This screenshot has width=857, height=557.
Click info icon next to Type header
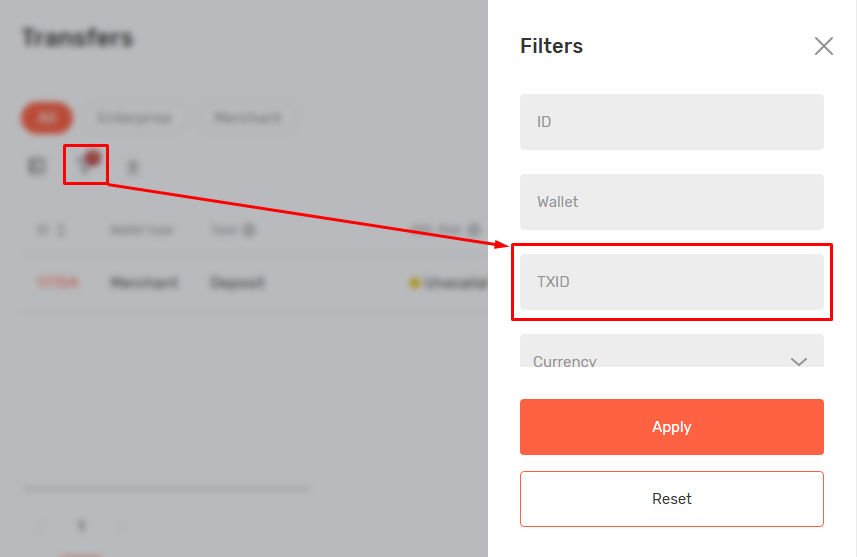click(248, 230)
